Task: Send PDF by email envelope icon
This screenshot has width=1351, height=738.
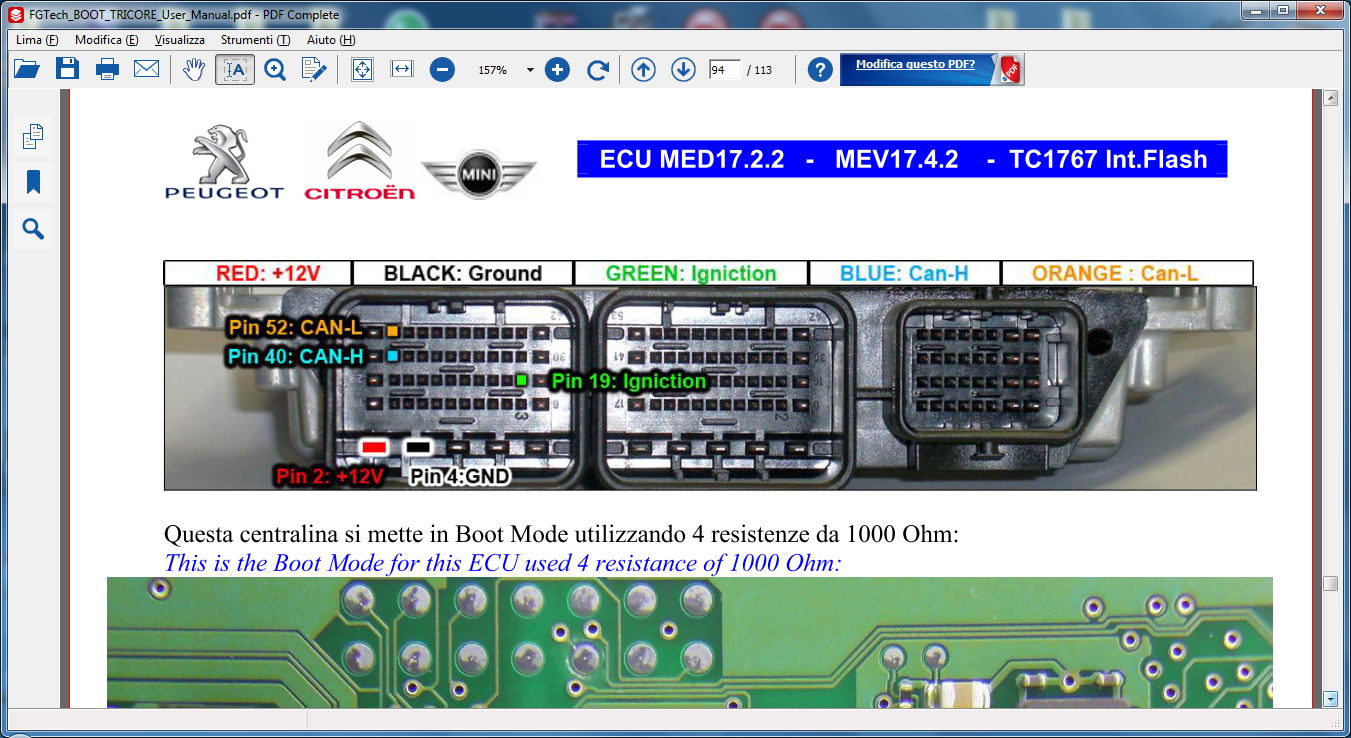Action: (x=147, y=69)
